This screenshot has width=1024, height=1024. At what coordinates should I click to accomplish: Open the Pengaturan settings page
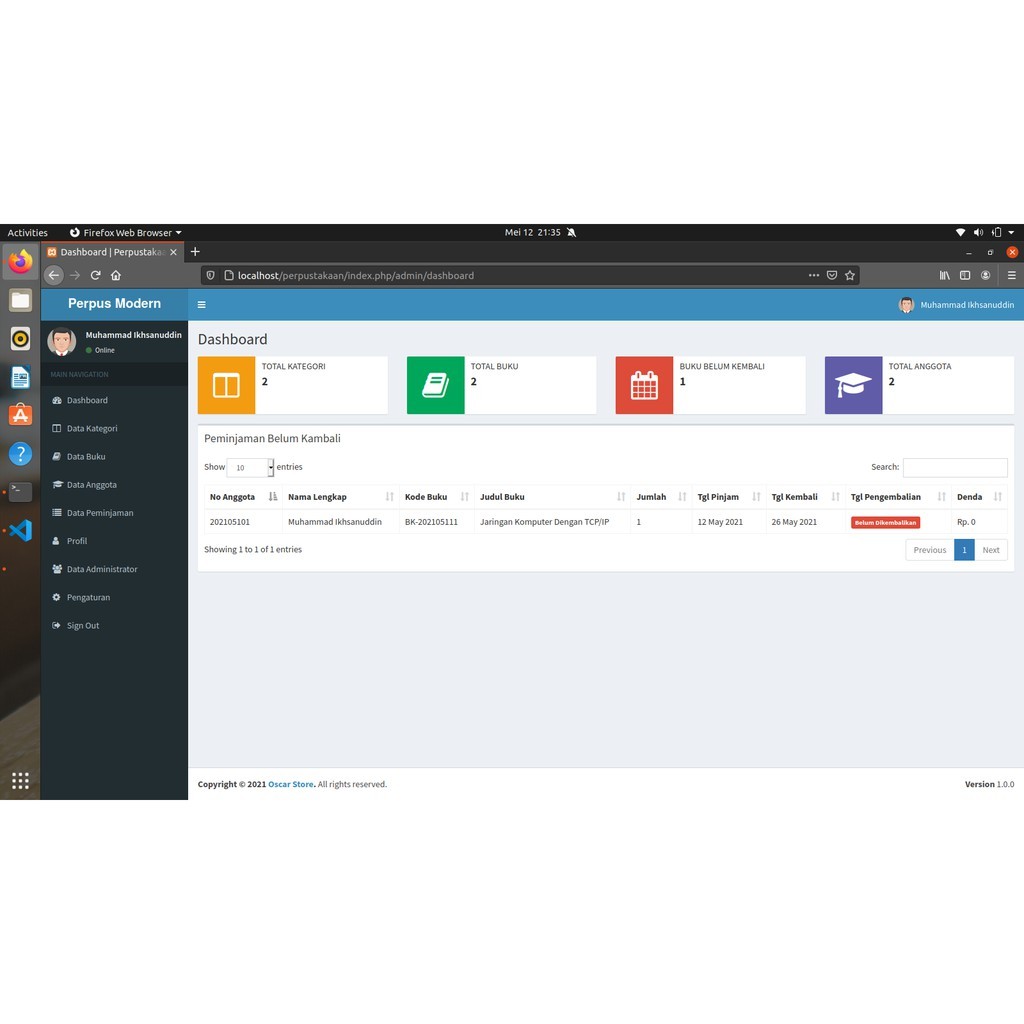click(x=90, y=597)
